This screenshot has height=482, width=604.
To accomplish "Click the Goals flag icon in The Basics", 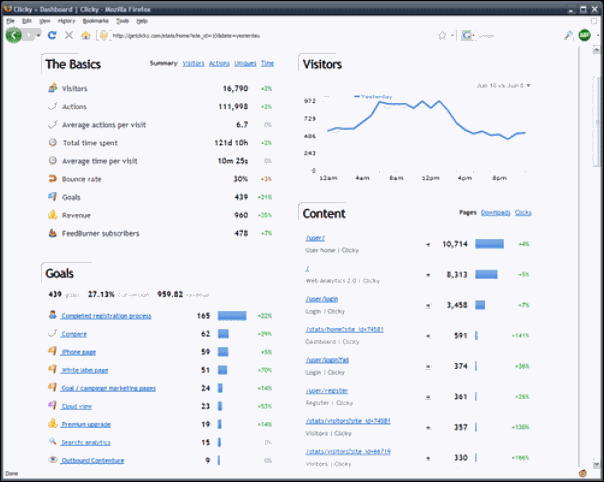I will pyautogui.click(x=52, y=197).
